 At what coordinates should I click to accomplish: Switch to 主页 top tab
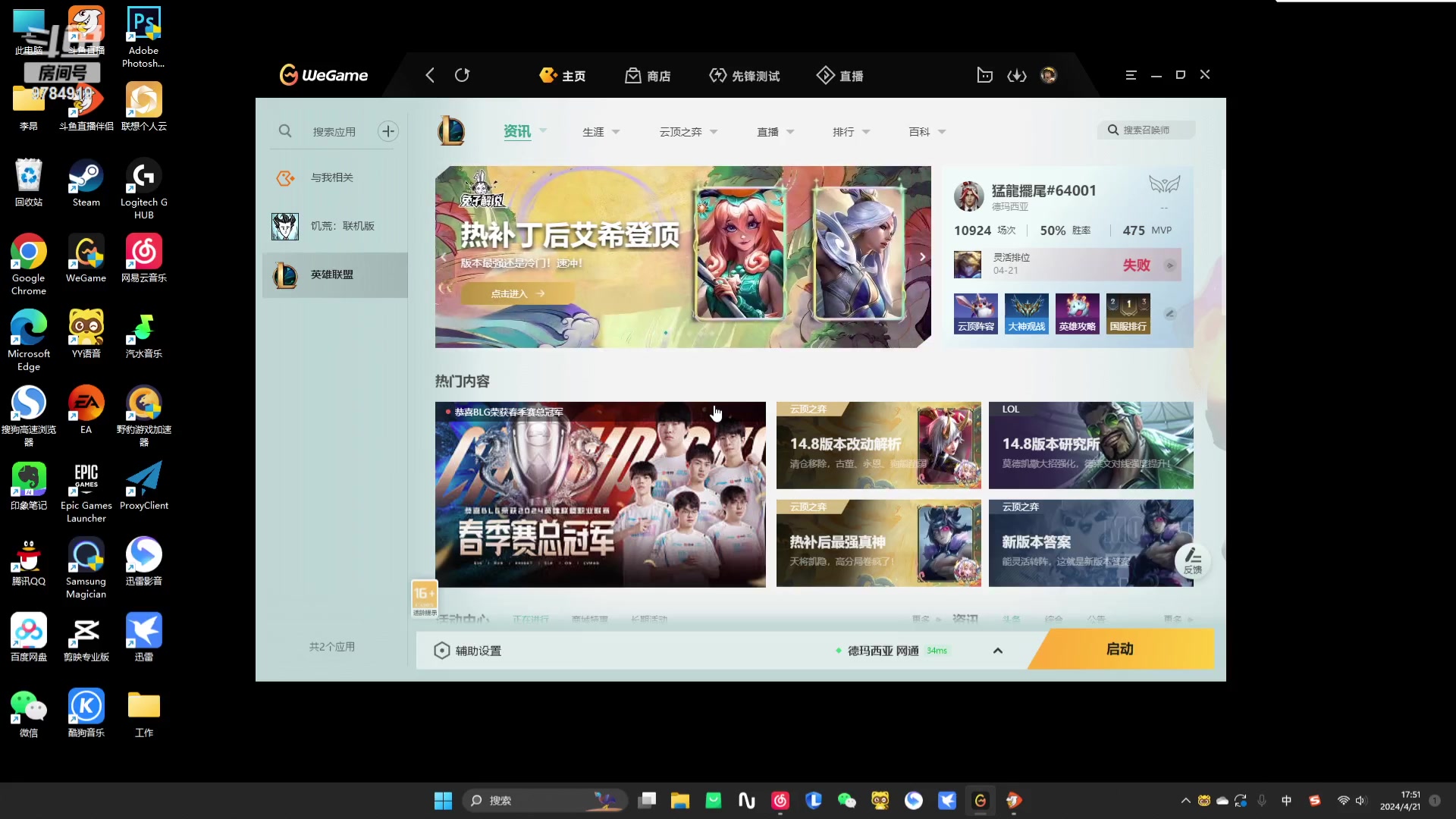point(562,76)
